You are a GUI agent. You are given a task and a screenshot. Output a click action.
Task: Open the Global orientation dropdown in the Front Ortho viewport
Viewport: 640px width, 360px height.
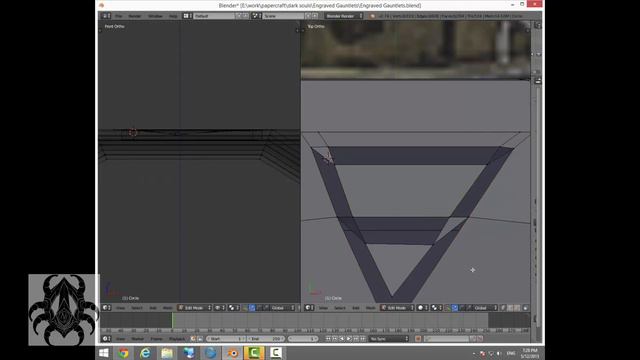pos(282,308)
